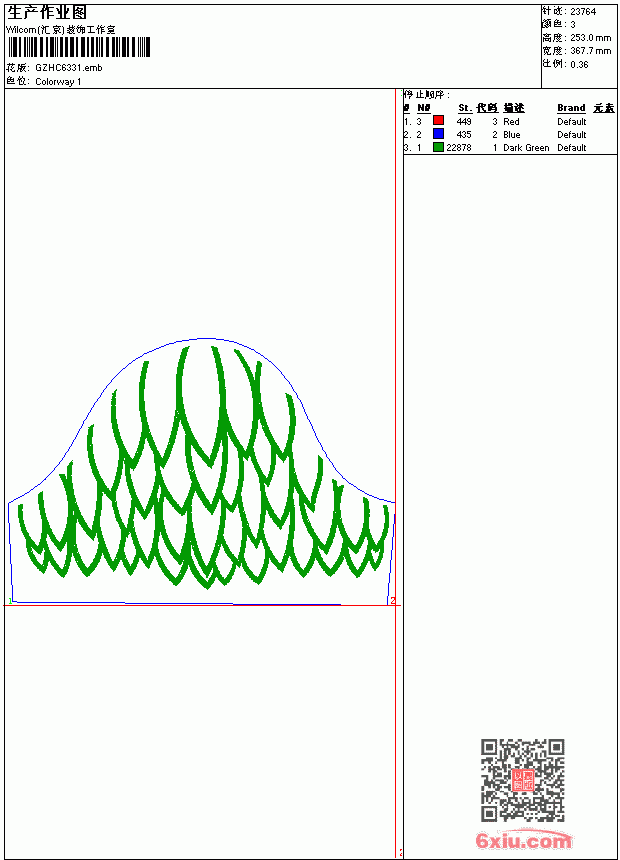The height and width of the screenshot is (860, 620).
Task: Select the green start marker 1
Action: pyautogui.click(x=10, y=601)
